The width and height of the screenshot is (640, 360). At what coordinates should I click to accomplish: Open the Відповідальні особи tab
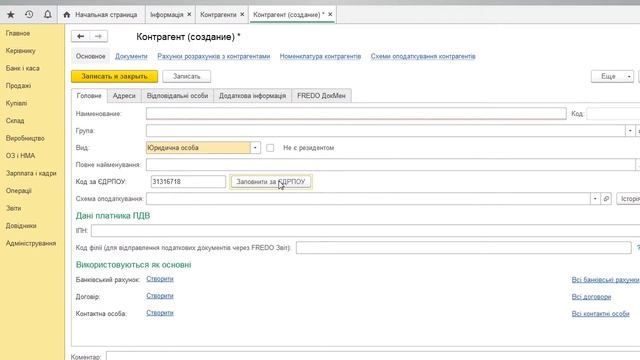(x=177, y=96)
